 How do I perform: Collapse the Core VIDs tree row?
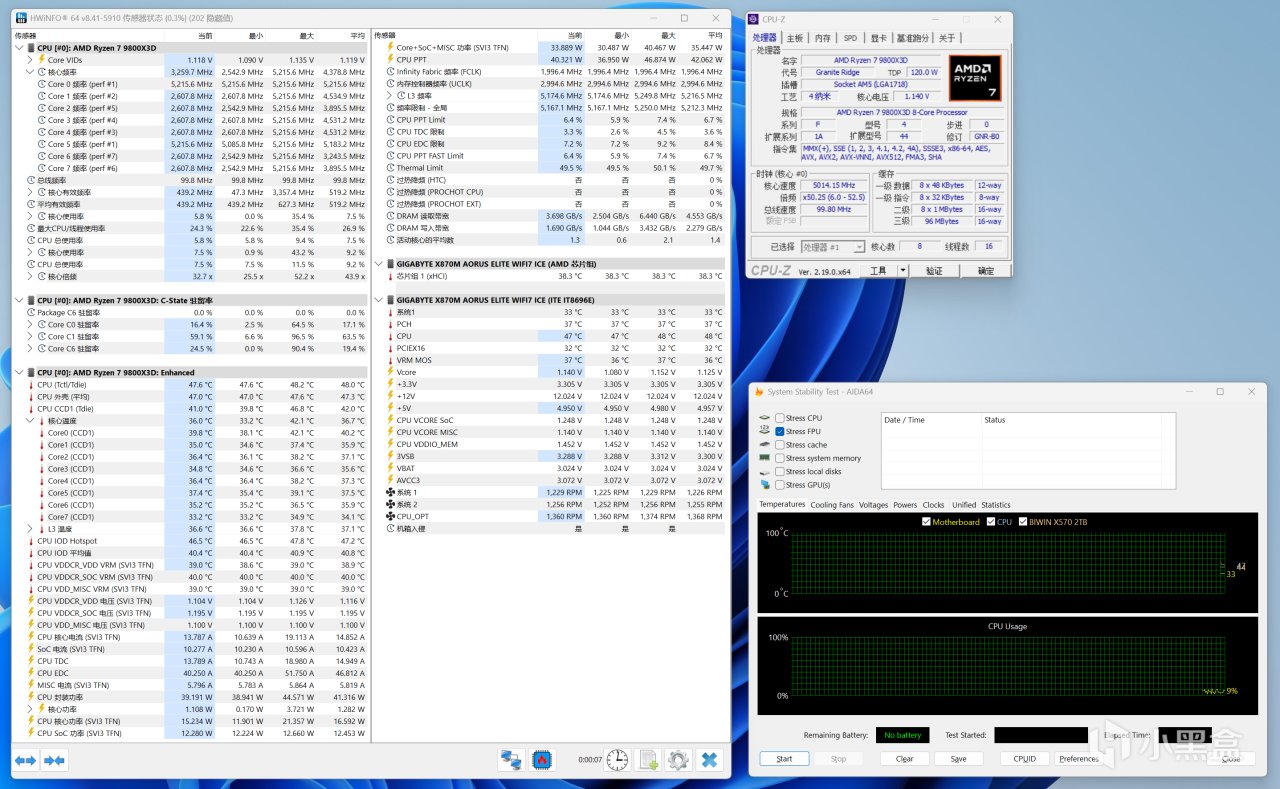tap(30, 60)
